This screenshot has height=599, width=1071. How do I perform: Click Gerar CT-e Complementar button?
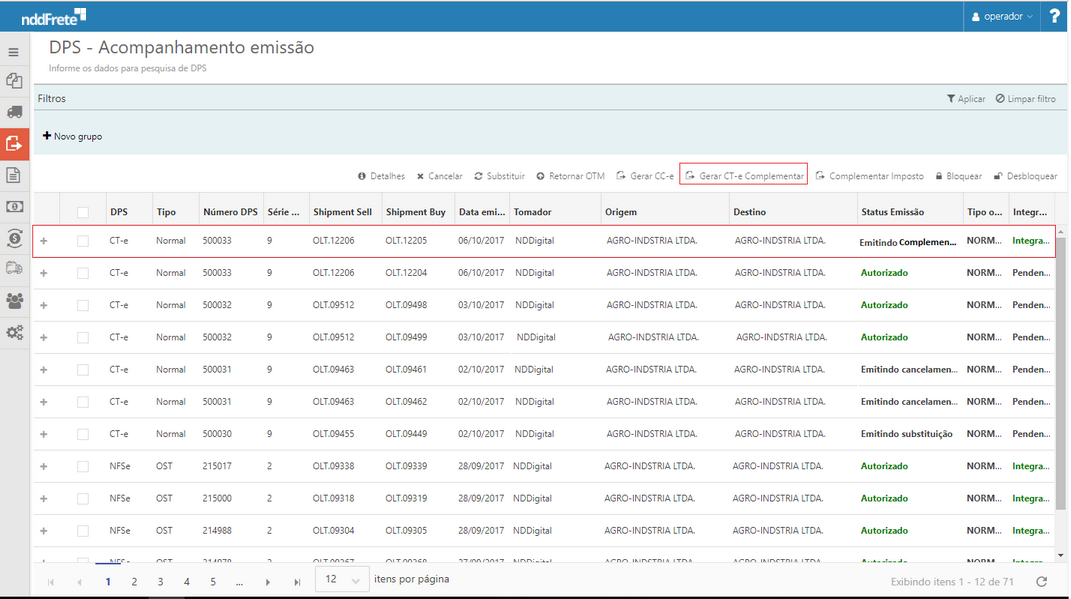743,176
